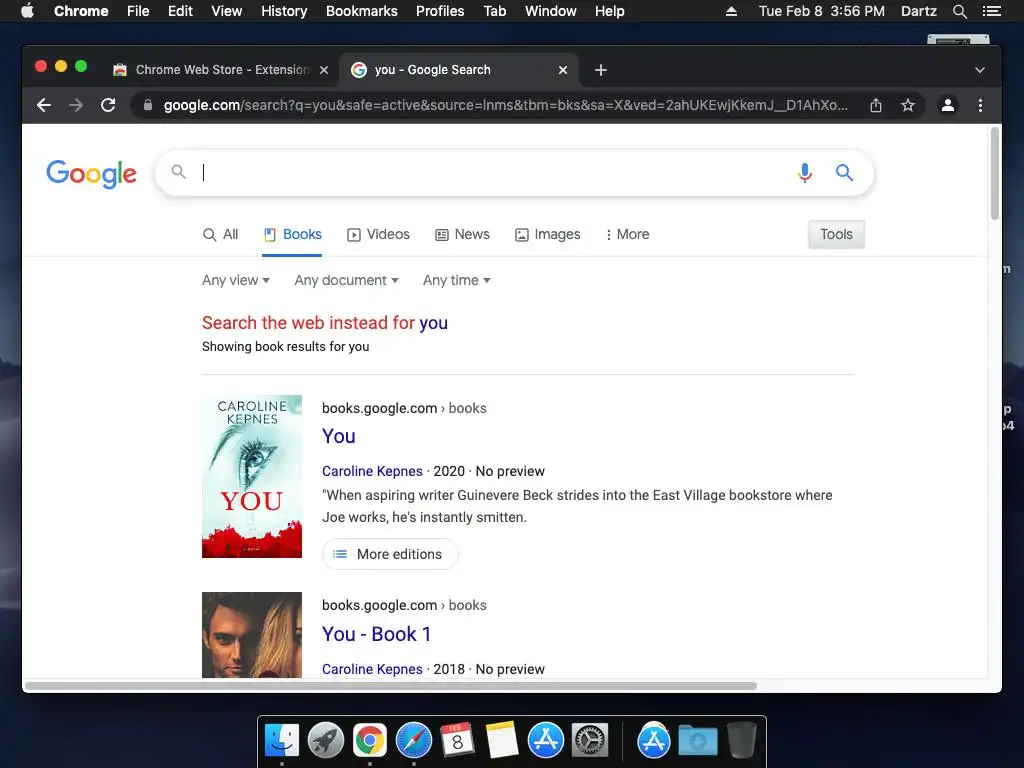1024x768 pixels.
Task: Open the Bookmarks menu
Action: (x=362, y=11)
